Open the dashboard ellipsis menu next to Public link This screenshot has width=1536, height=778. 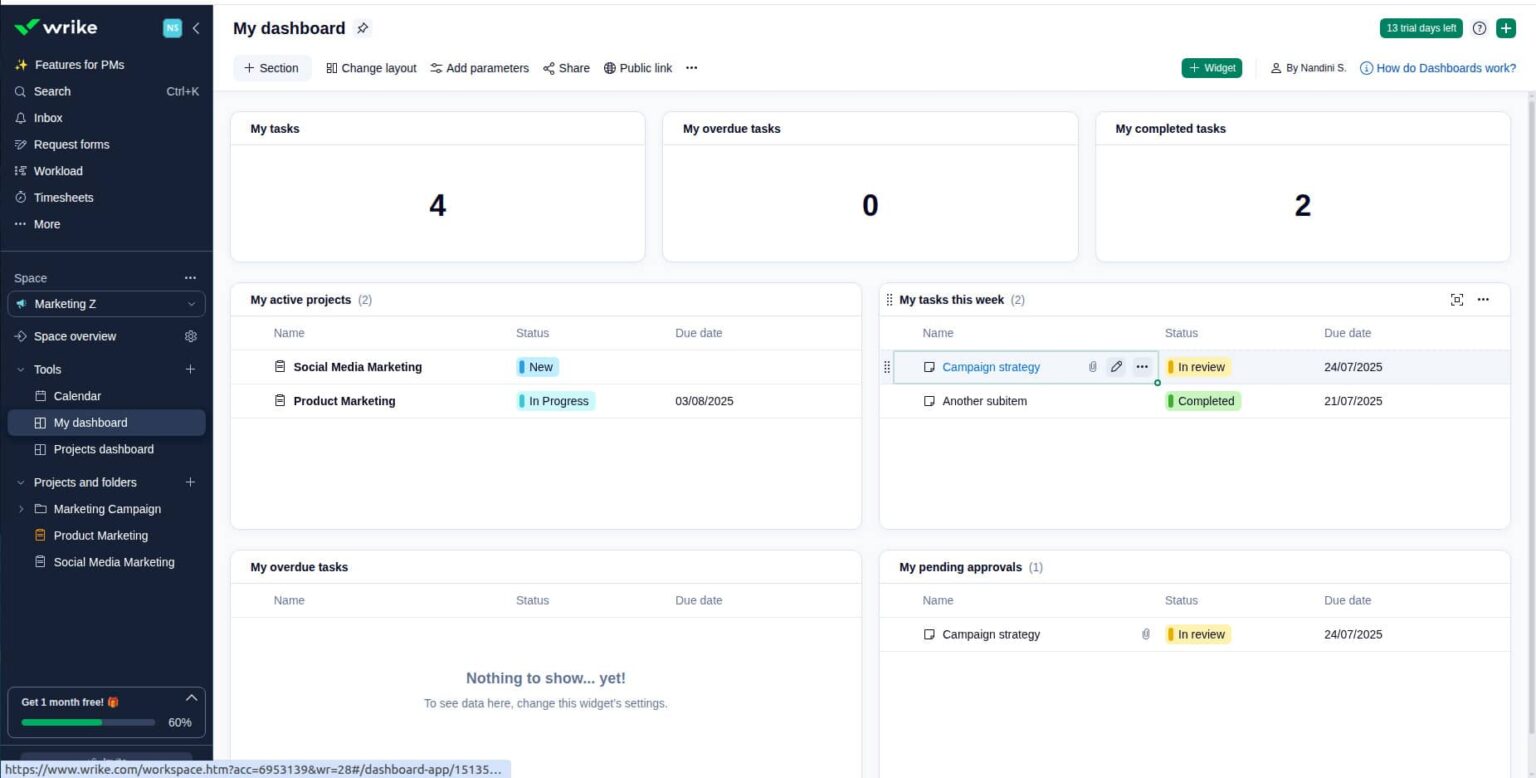click(x=692, y=68)
